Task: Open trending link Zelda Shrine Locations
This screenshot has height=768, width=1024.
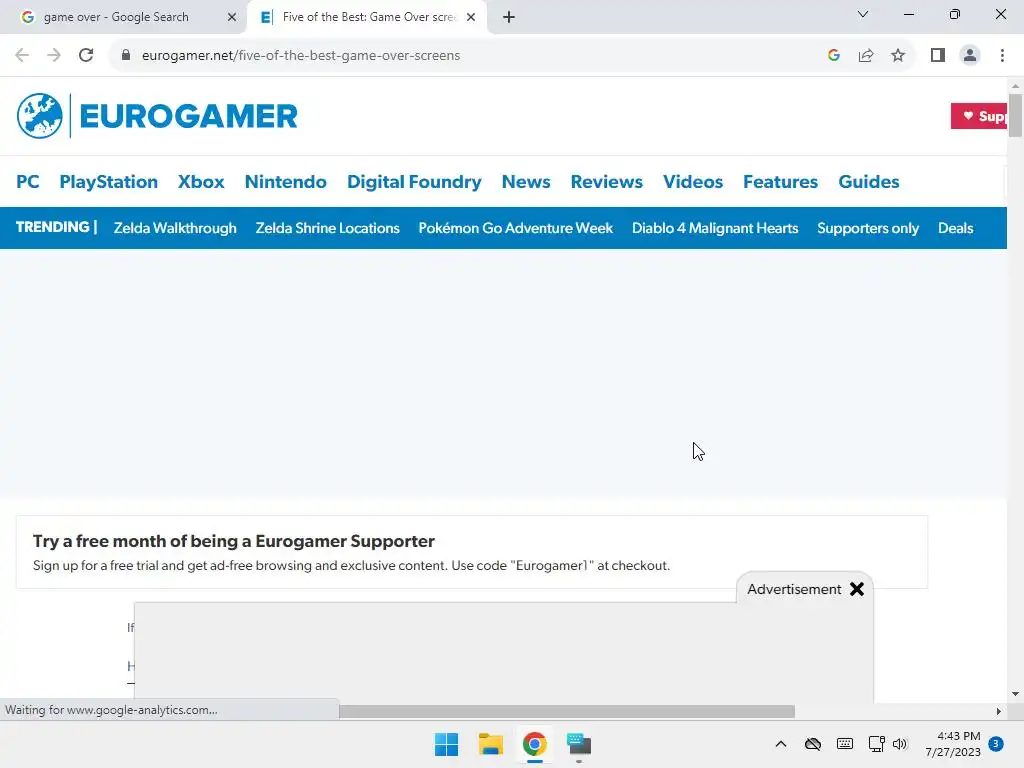Action: pos(327,228)
